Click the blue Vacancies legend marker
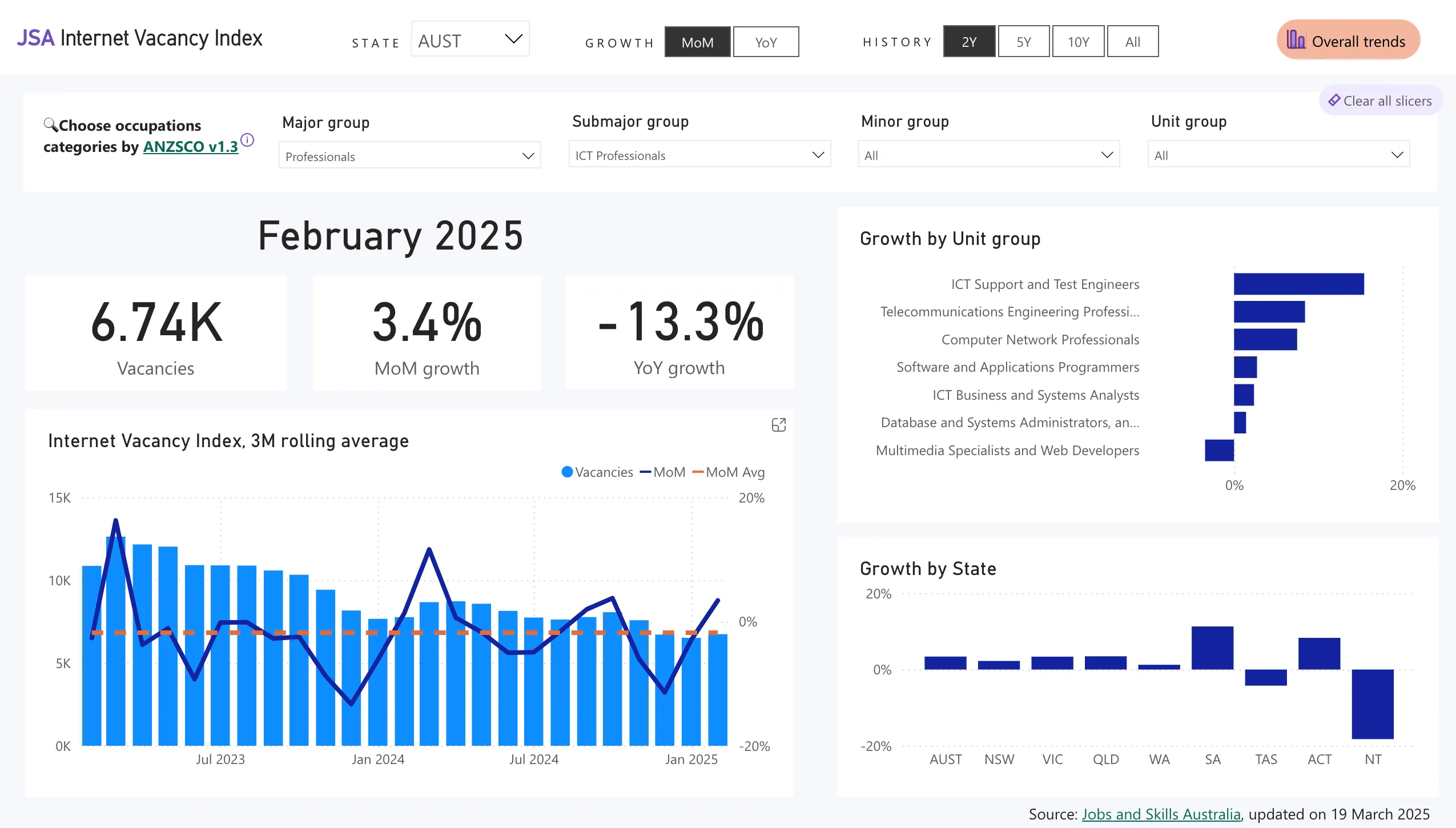Viewport: 1456px width, 828px height. [x=567, y=472]
